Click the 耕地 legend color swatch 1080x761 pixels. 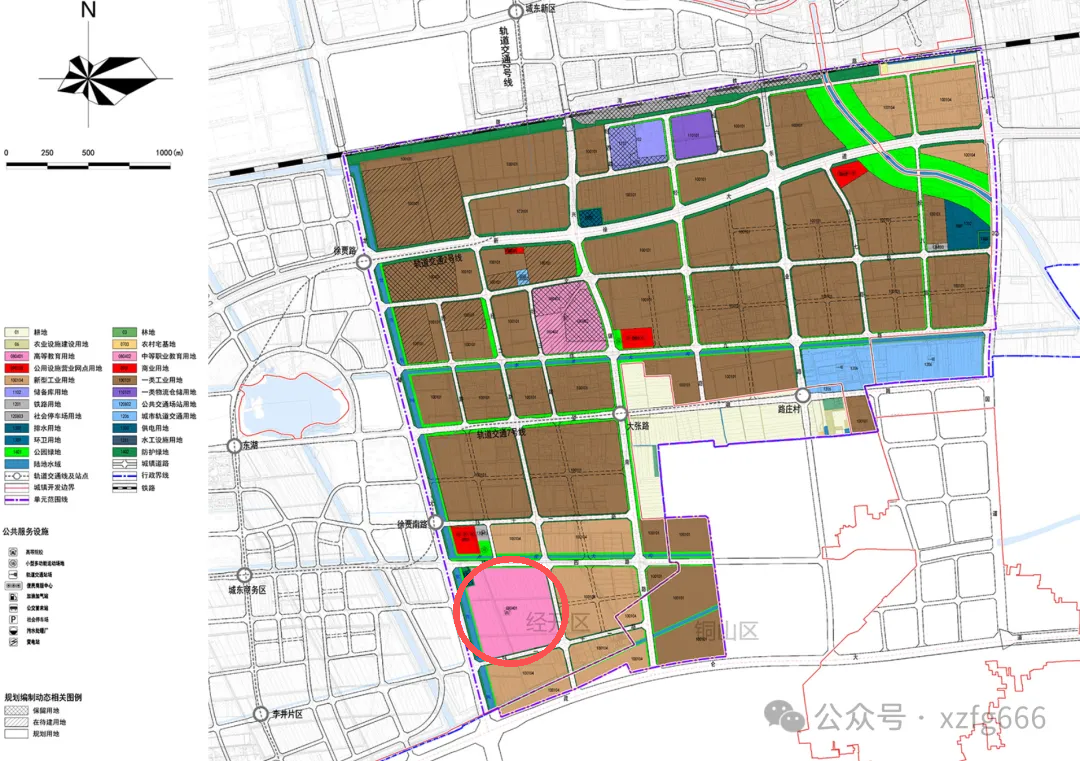[x=17, y=332]
